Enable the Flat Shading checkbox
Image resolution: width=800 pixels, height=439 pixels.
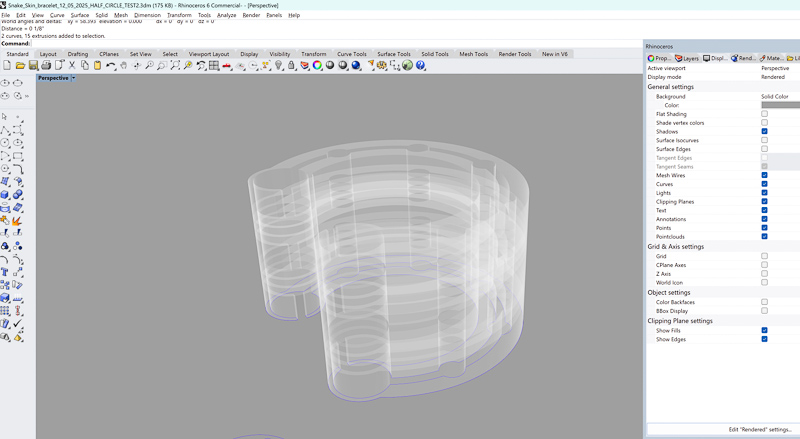pyautogui.click(x=764, y=114)
